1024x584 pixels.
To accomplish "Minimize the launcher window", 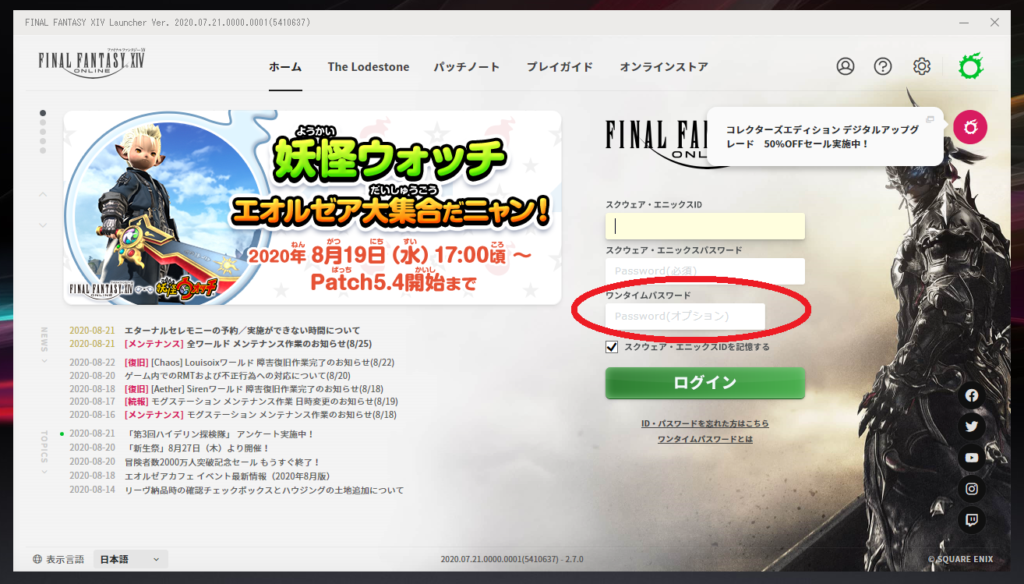I will (x=964, y=22).
